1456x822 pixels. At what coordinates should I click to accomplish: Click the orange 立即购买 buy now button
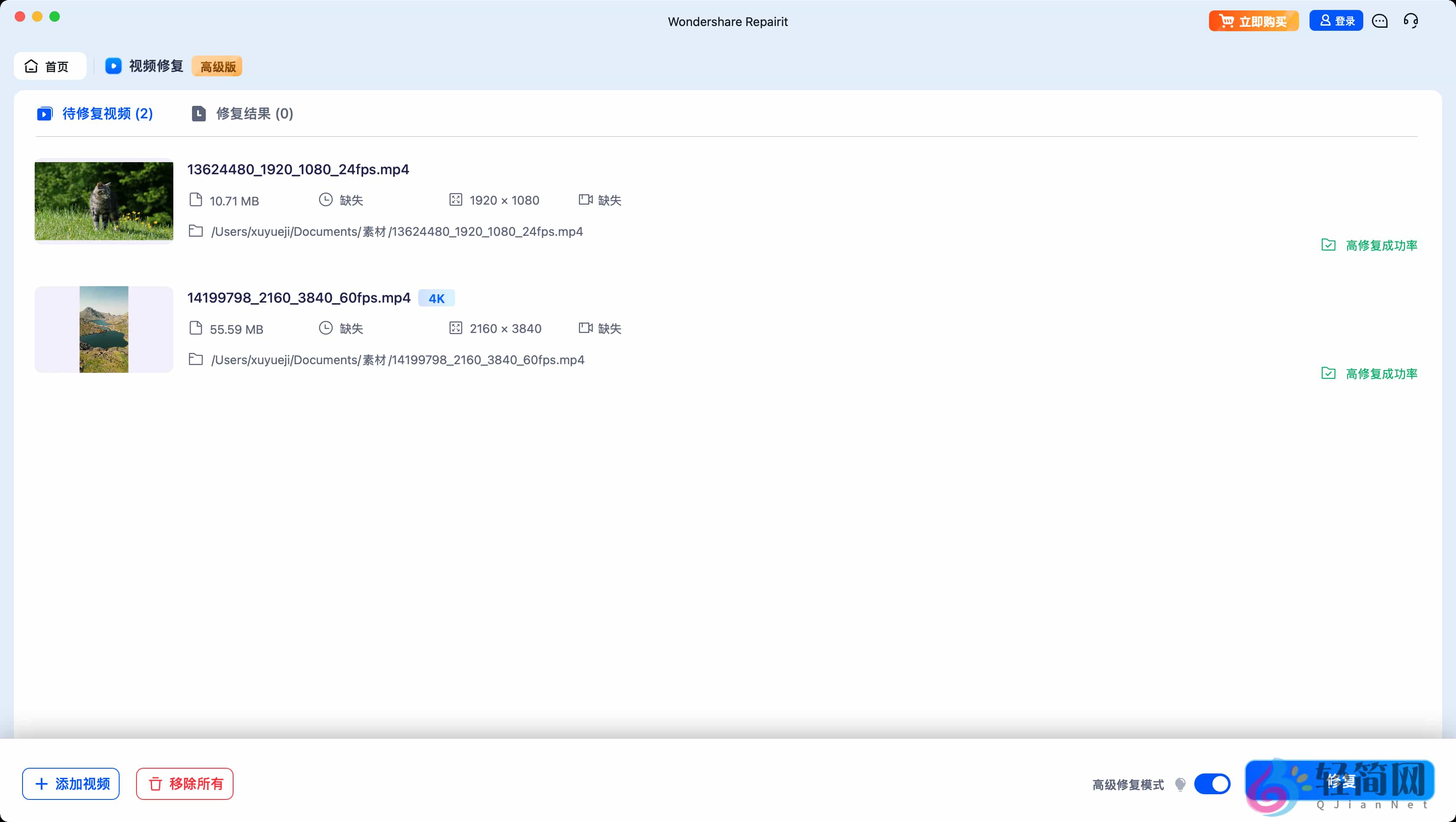click(1253, 22)
